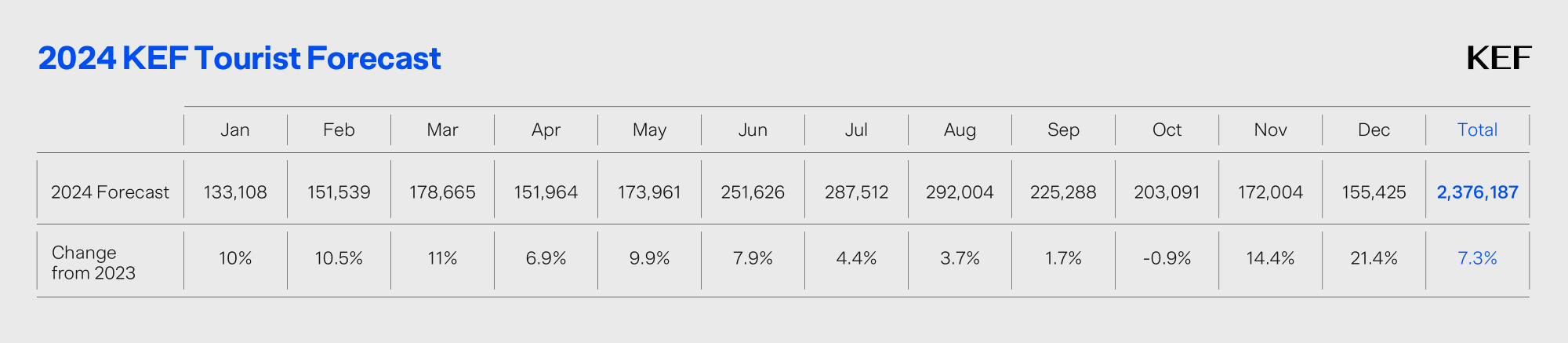Click the Sep column header
This screenshot has width=1568, height=343.
(x=1063, y=130)
